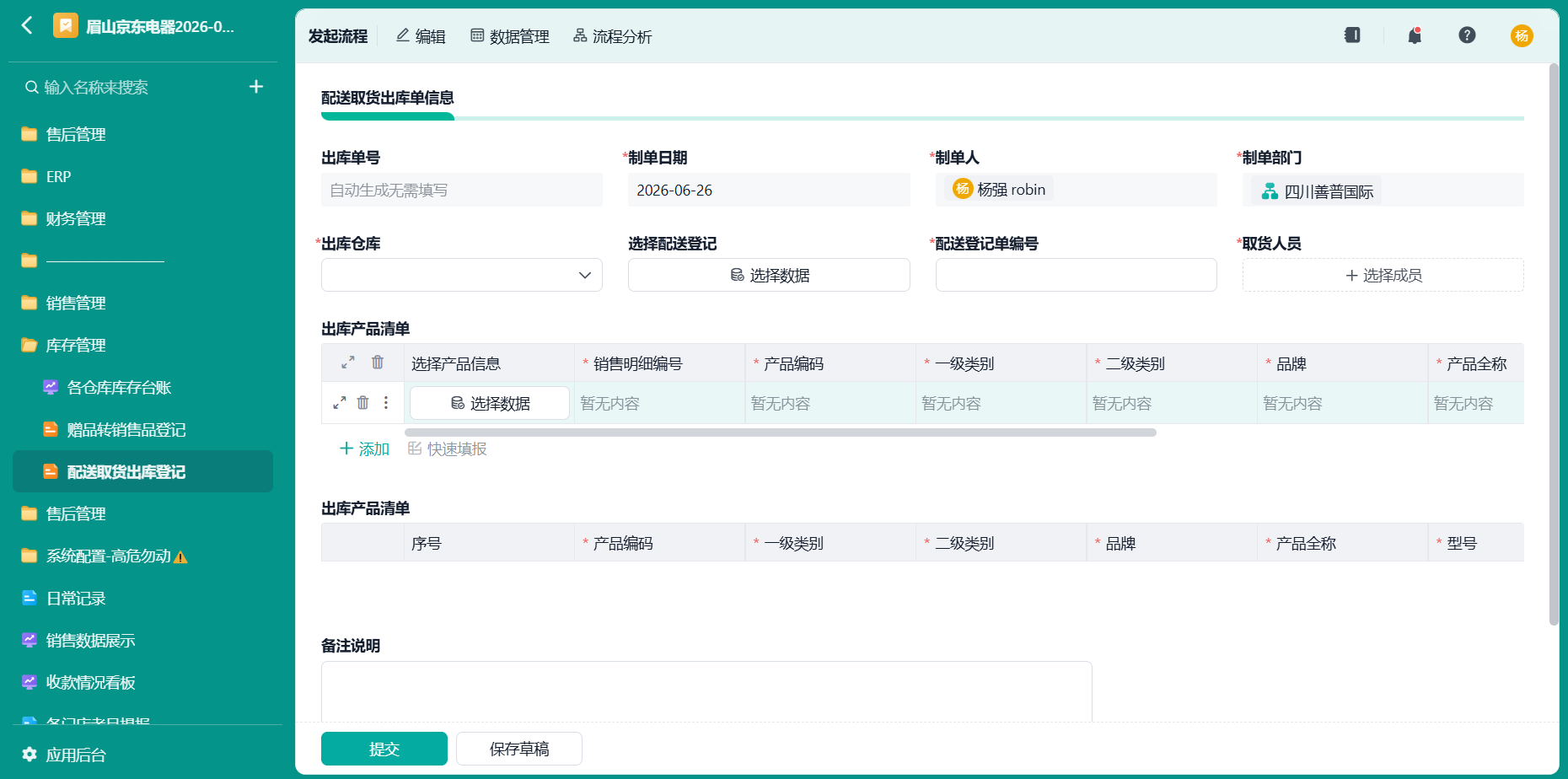This screenshot has width=1568, height=779.
Task: Switch to the 编辑 tab
Action: (x=421, y=36)
